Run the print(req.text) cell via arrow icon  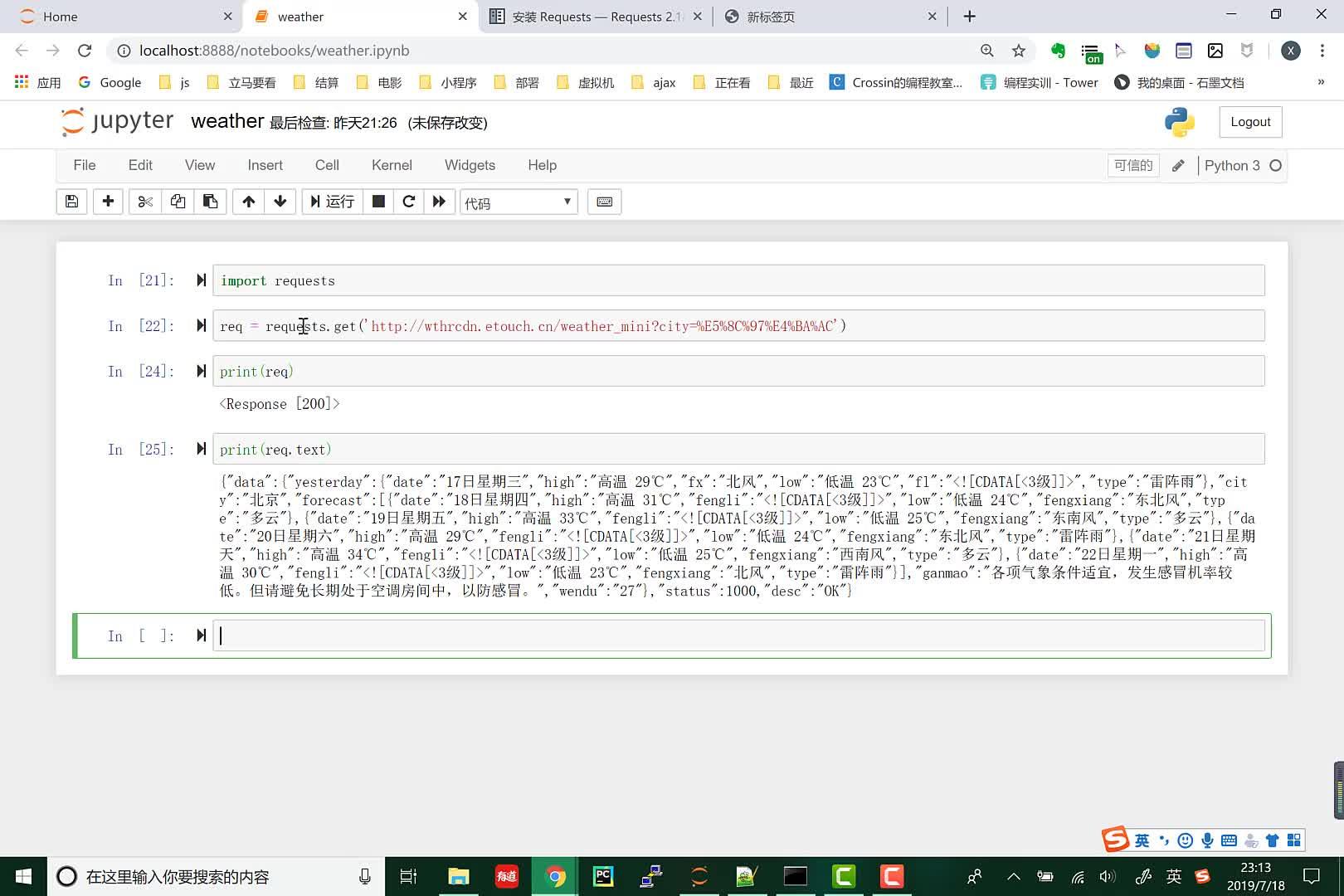pyautogui.click(x=201, y=449)
